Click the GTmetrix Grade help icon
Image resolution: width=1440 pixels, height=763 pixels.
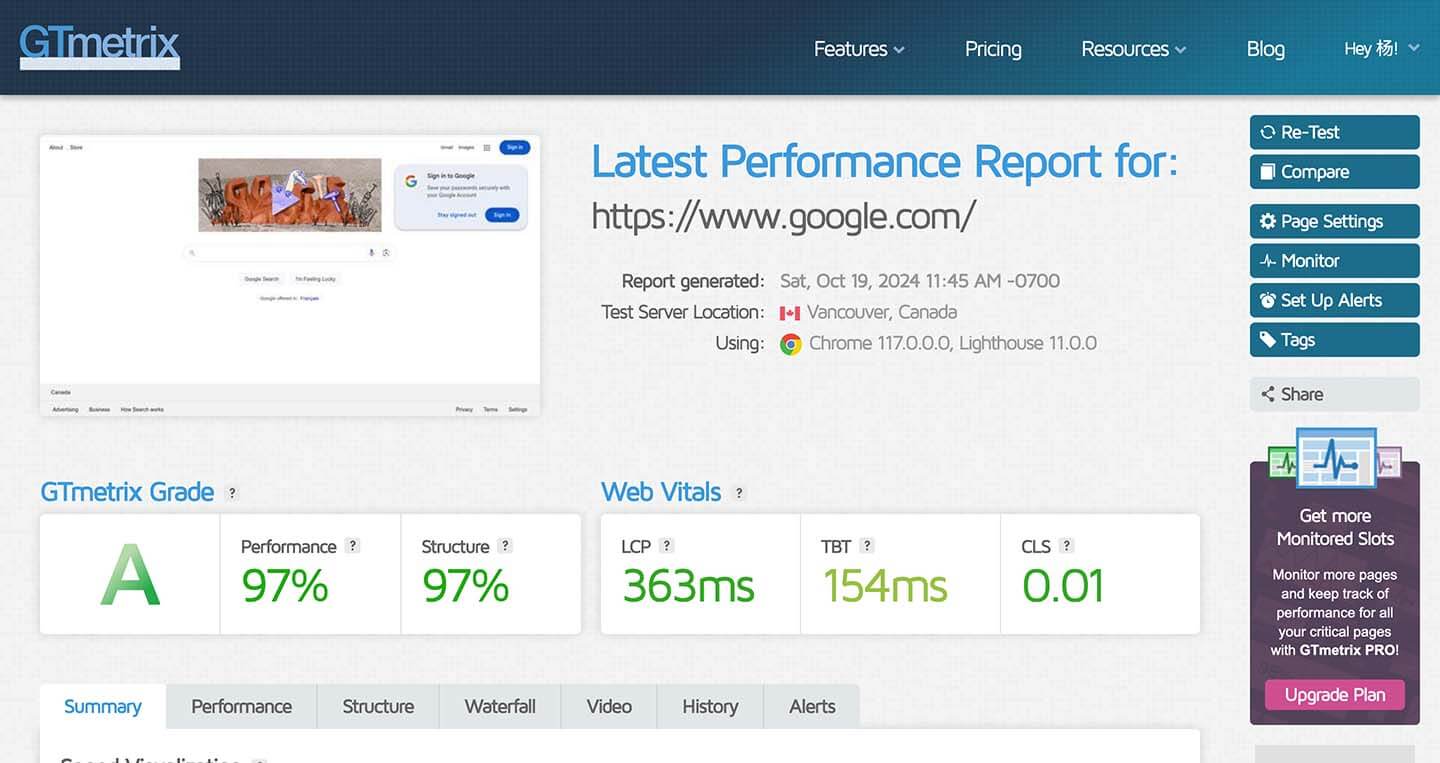[x=232, y=493]
